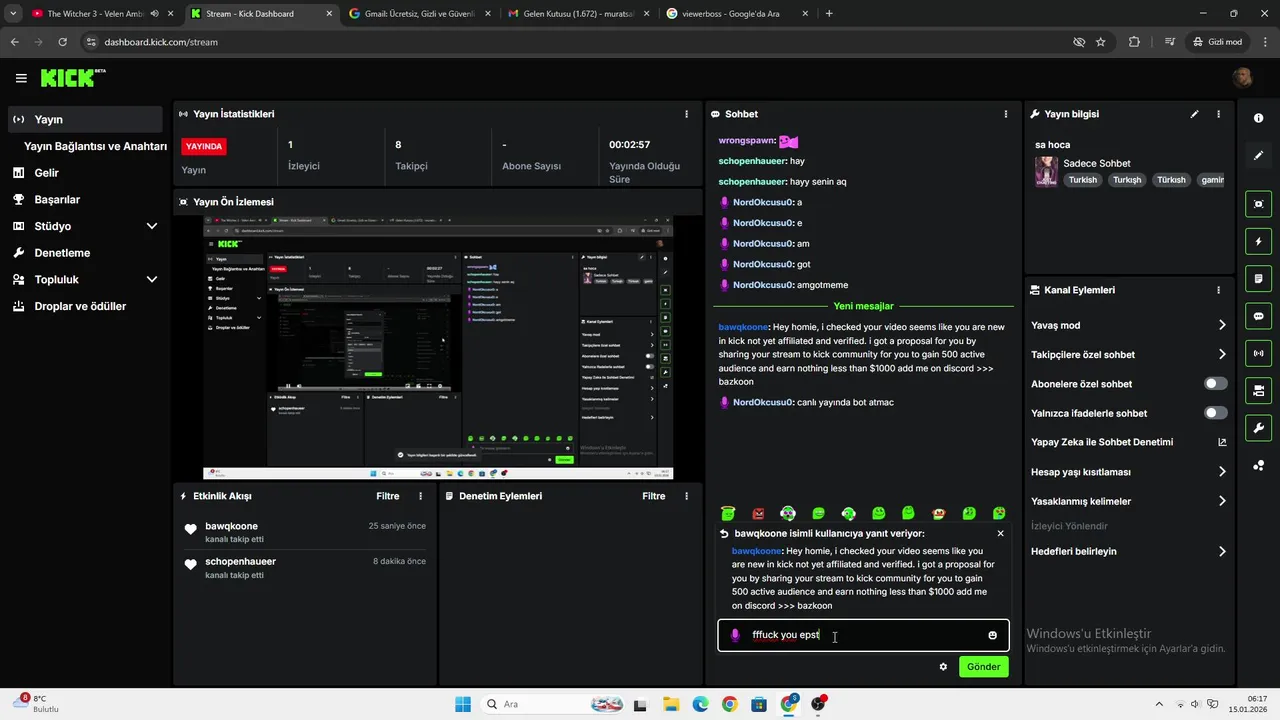Toggle the document note icon in right sidebar
1280x720 pixels.
coord(1258,278)
